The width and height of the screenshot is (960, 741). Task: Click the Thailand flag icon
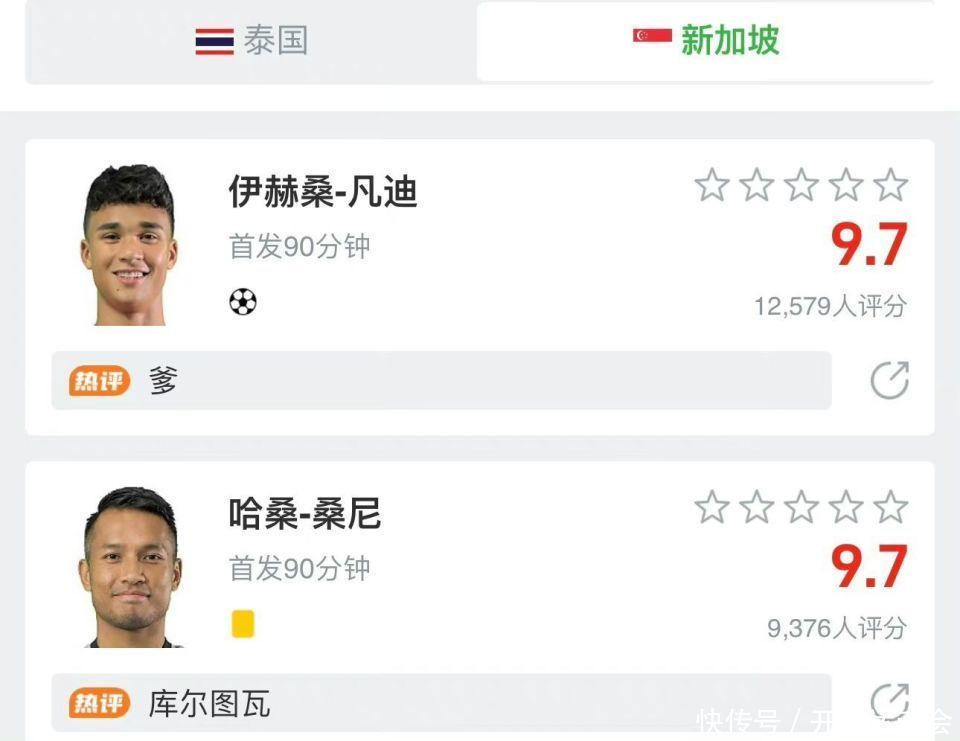click(214, 41)
